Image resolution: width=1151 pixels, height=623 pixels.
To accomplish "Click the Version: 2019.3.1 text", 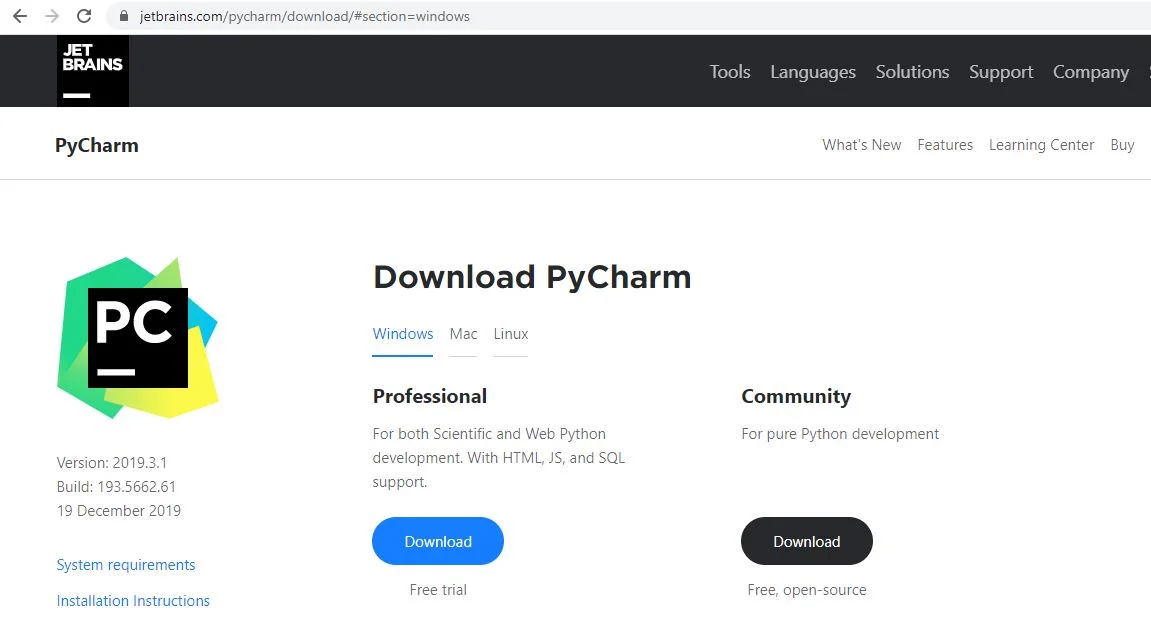I will pyautogui.click(x=112, y=463).
